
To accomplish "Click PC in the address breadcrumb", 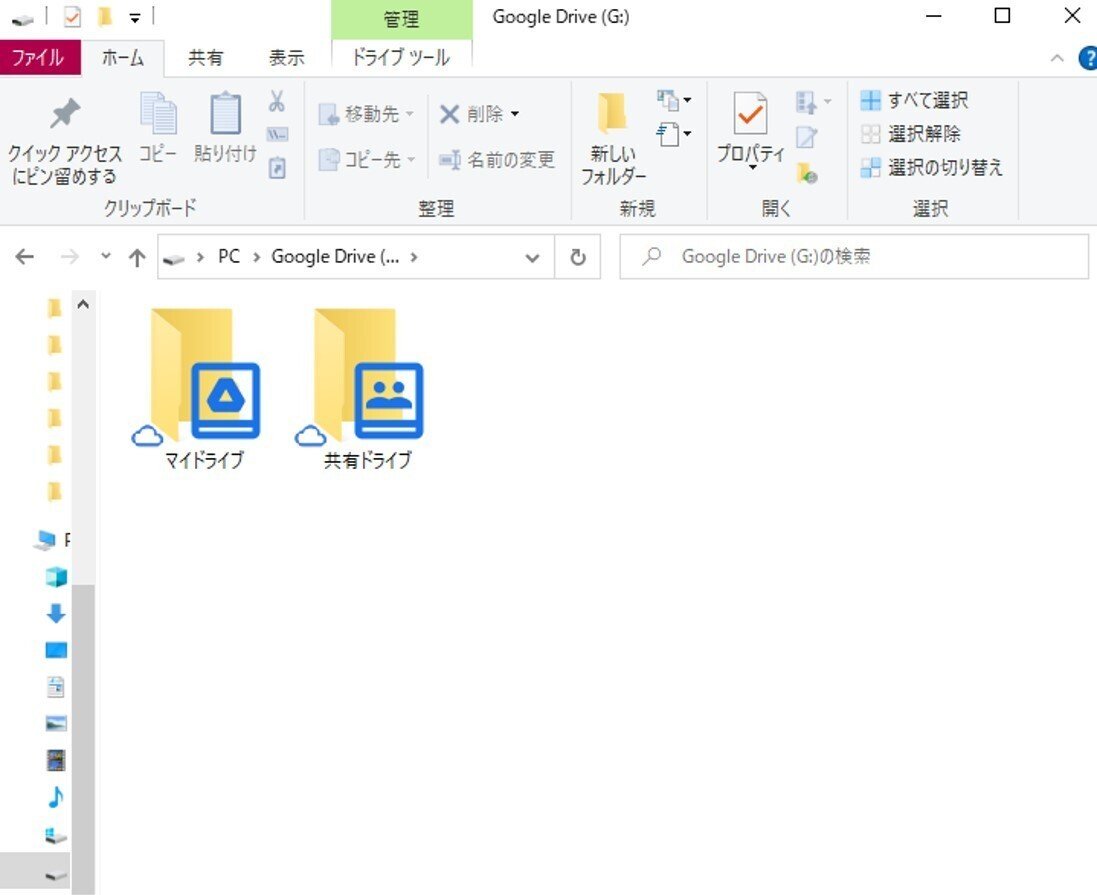I will click(229, 257).
